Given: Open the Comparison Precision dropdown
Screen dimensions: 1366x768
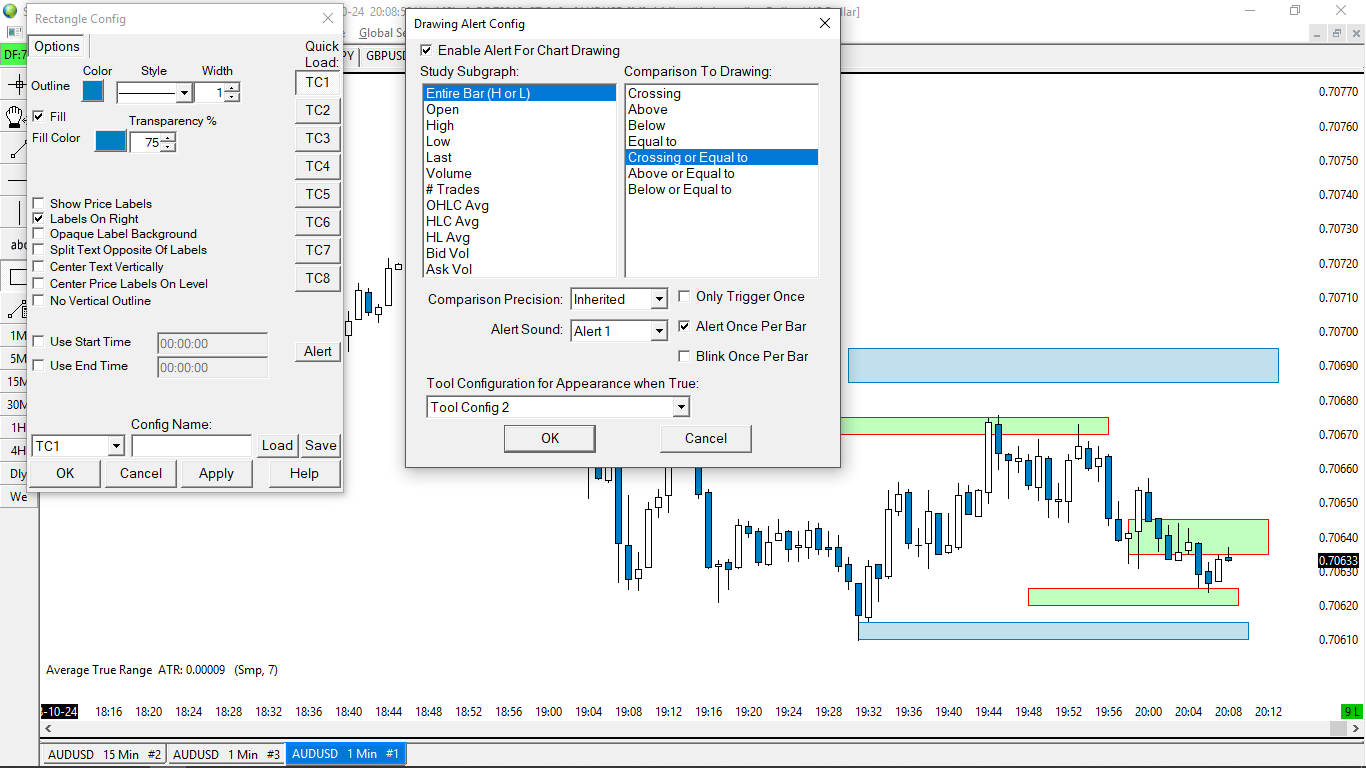Looking at the screenshot, I should tap(658, 299).
